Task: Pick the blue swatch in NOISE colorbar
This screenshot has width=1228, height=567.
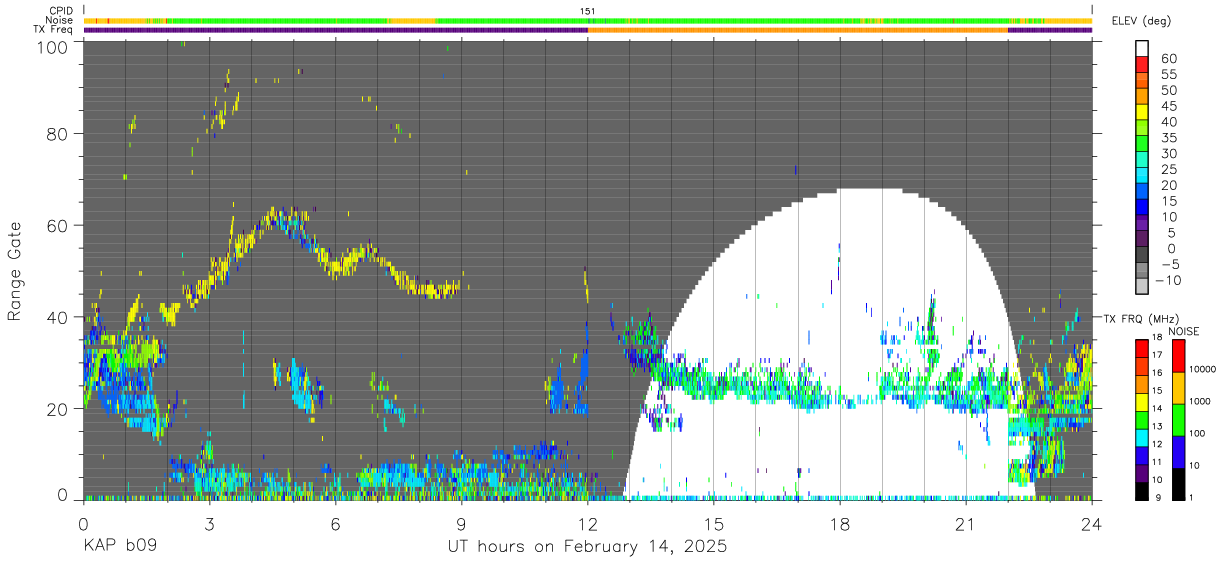Action: pyautogui.click(x=1178, y=450)
